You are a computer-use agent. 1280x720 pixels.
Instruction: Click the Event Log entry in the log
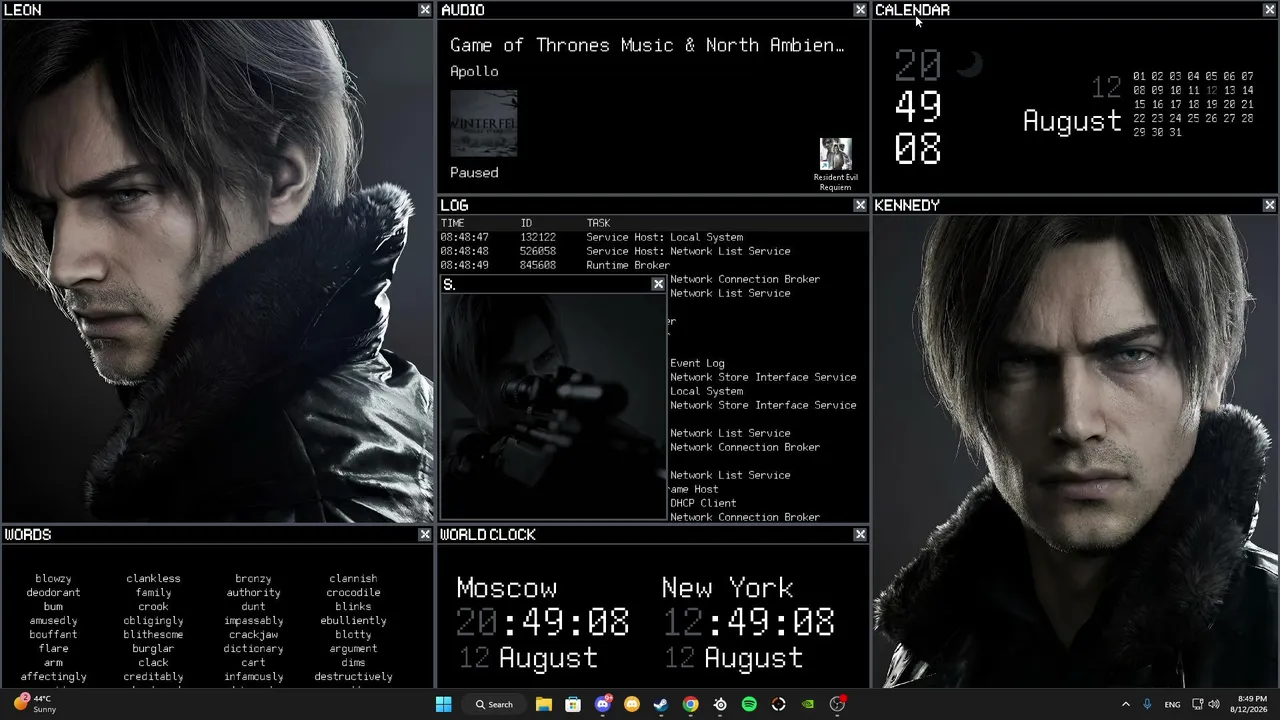(x=697, y=363)
